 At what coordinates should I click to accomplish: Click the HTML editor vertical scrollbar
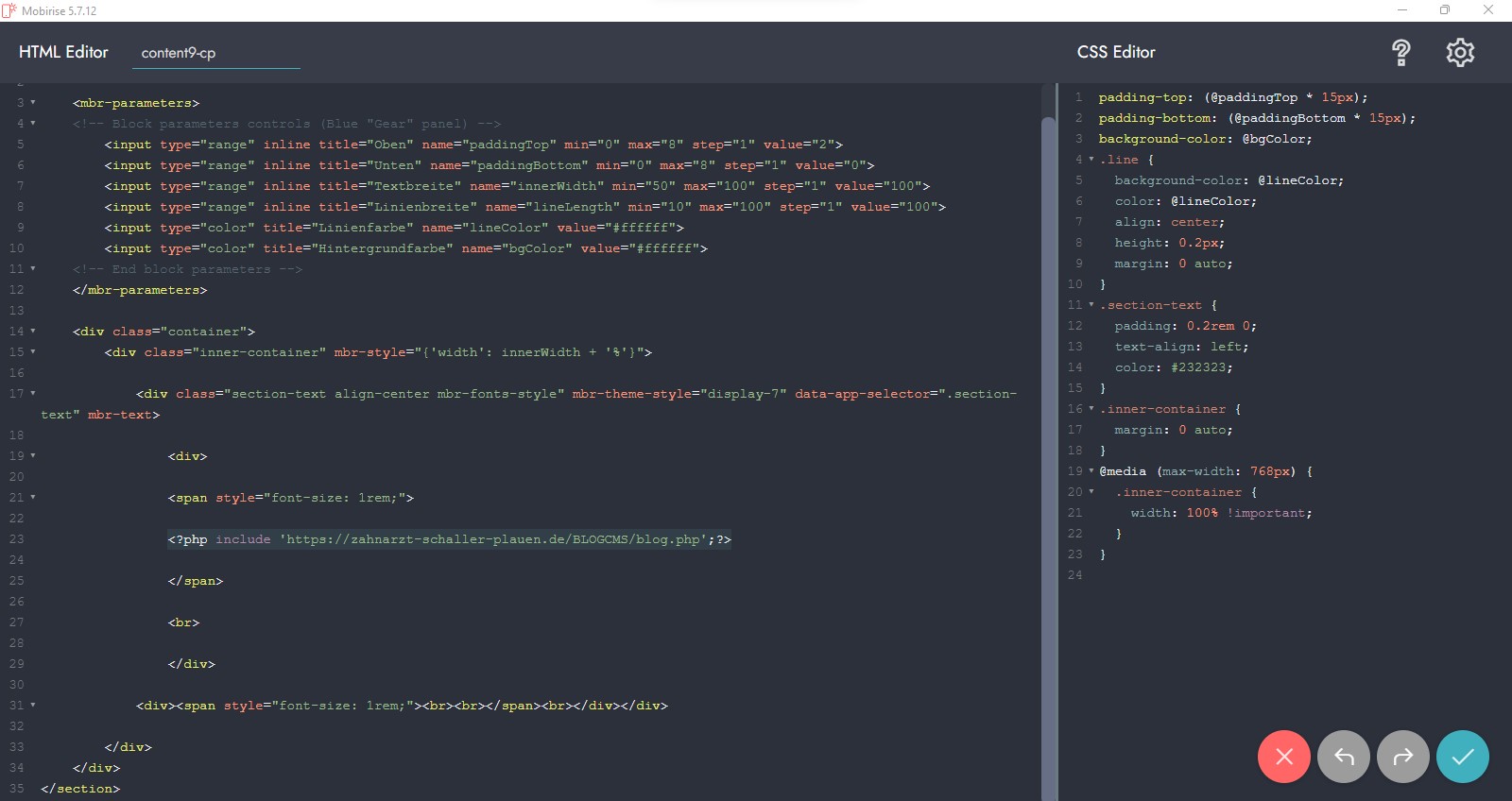pos(1047,453)
